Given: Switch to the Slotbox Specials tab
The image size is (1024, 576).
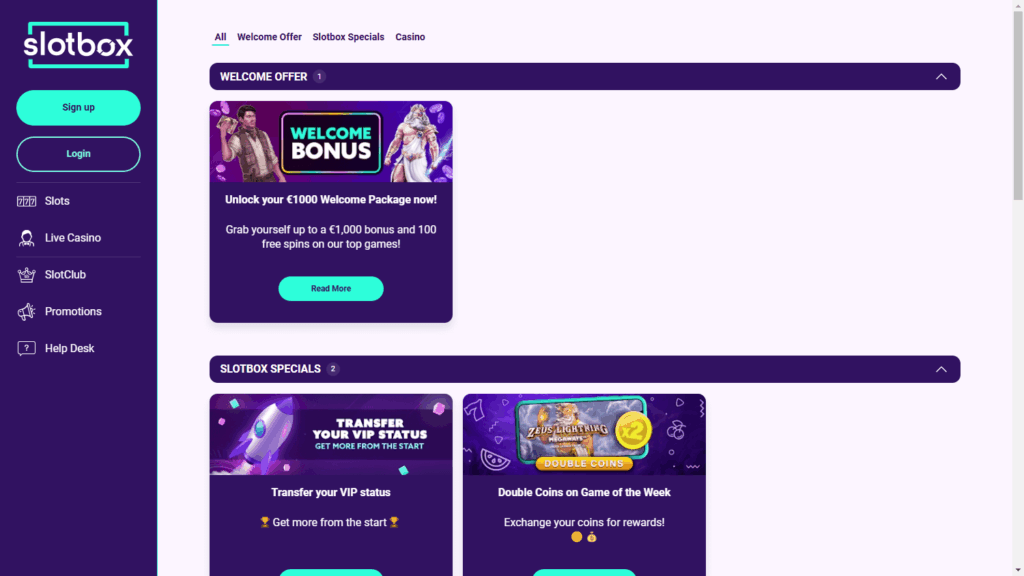Looking at the screenshot, I should 348,37.
